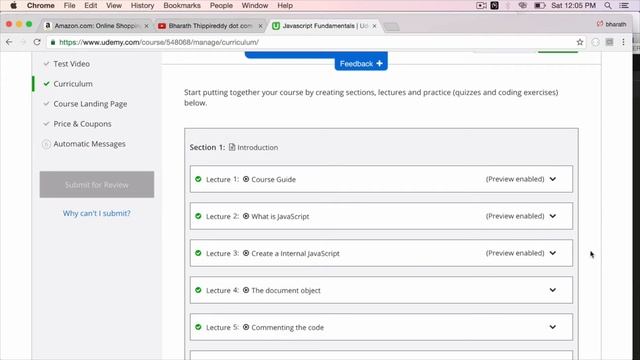The height and width of the screenshot is (360, 640).
Task: Click green check icon of Lecture 4
Action: pyautogui.click(x=198, y=290)
